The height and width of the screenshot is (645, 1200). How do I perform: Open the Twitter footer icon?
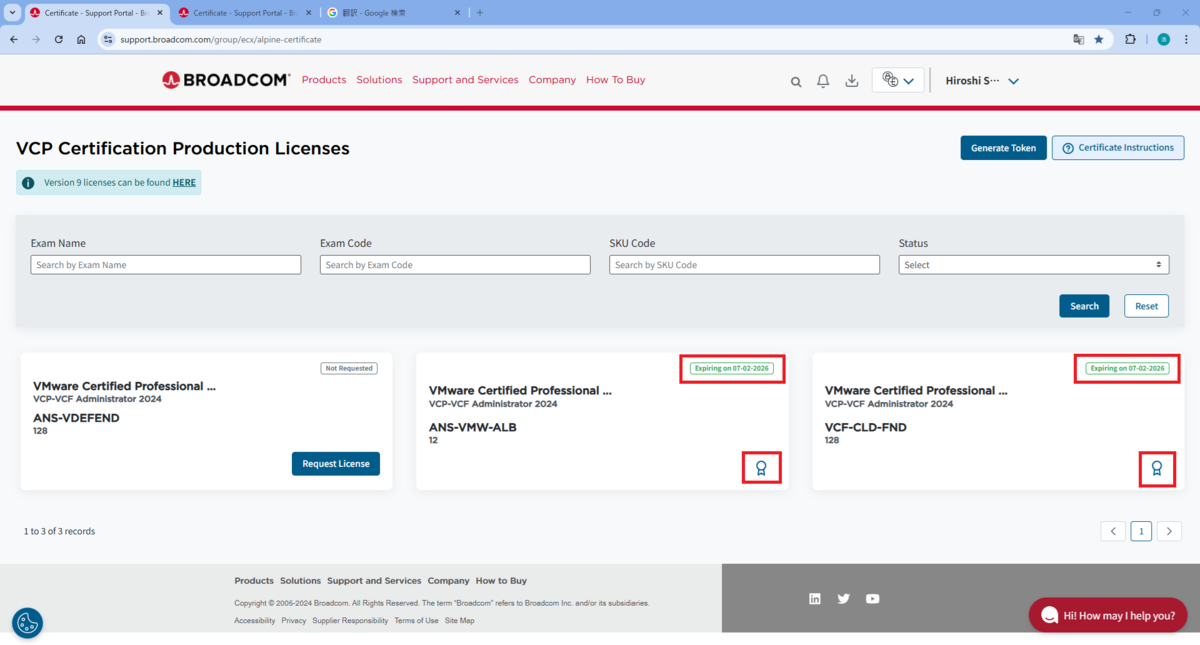pos(844,598)
